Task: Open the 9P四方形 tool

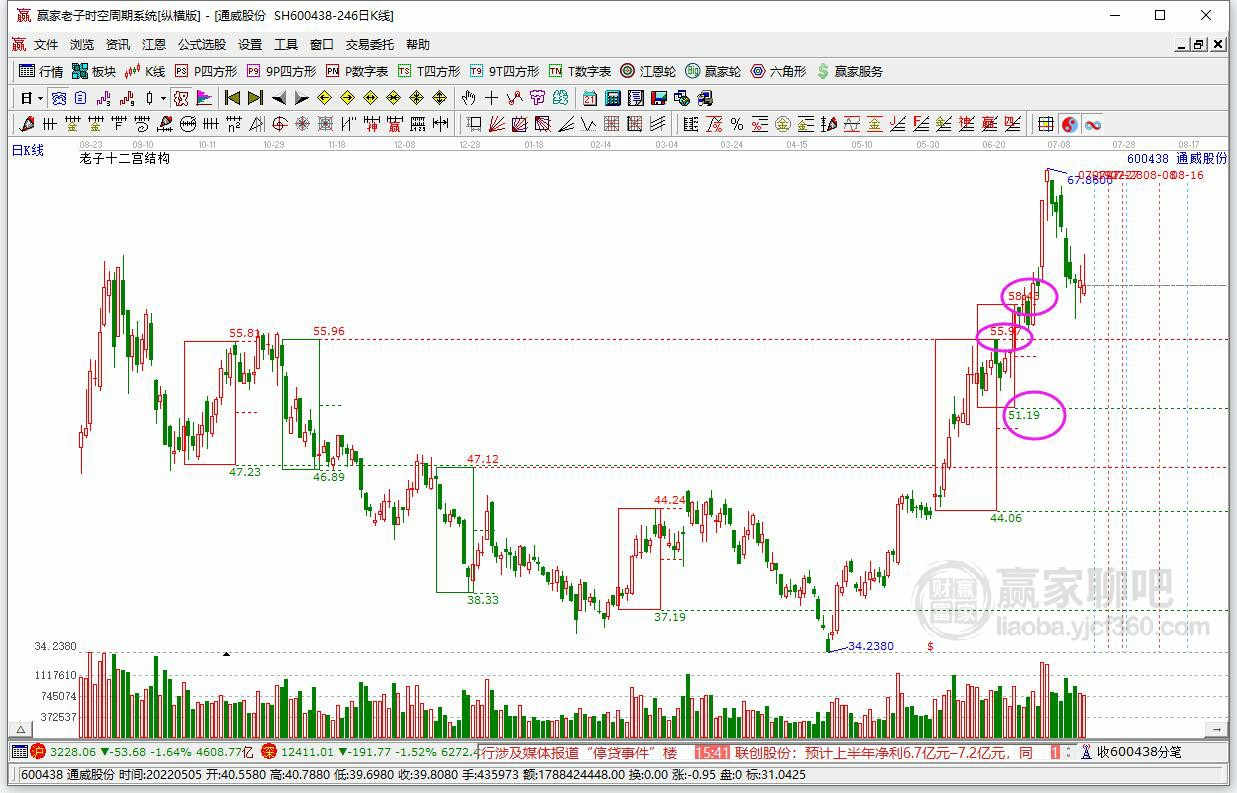Action: coord(281,71)
